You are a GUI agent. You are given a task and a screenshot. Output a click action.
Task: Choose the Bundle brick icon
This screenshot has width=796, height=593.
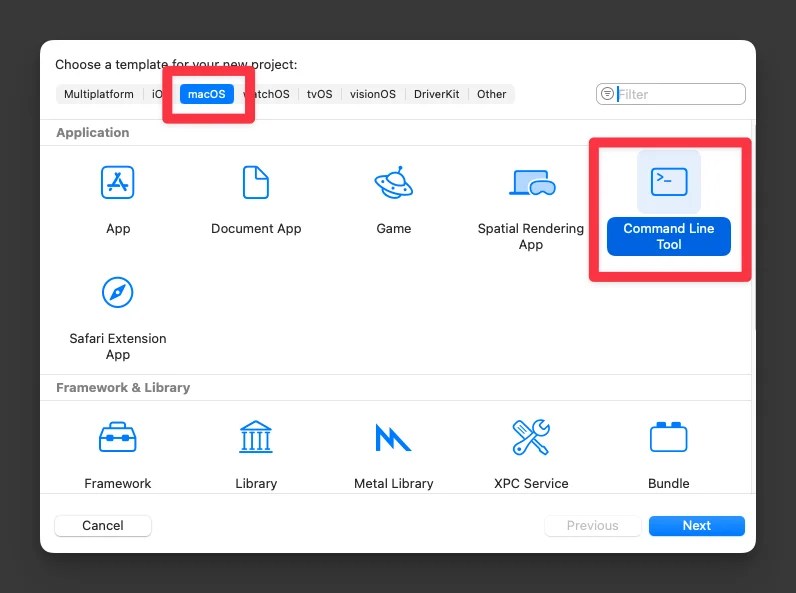669,437
